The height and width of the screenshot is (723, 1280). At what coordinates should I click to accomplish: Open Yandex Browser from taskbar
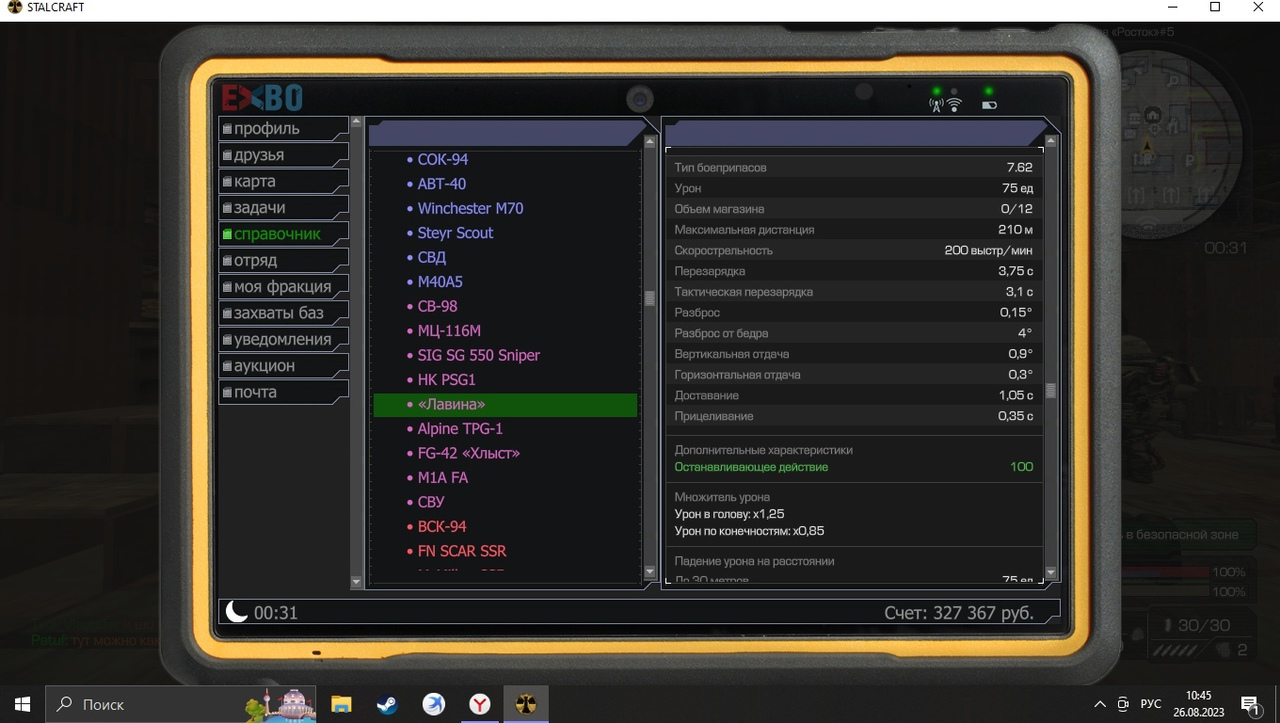coord(480,704)
